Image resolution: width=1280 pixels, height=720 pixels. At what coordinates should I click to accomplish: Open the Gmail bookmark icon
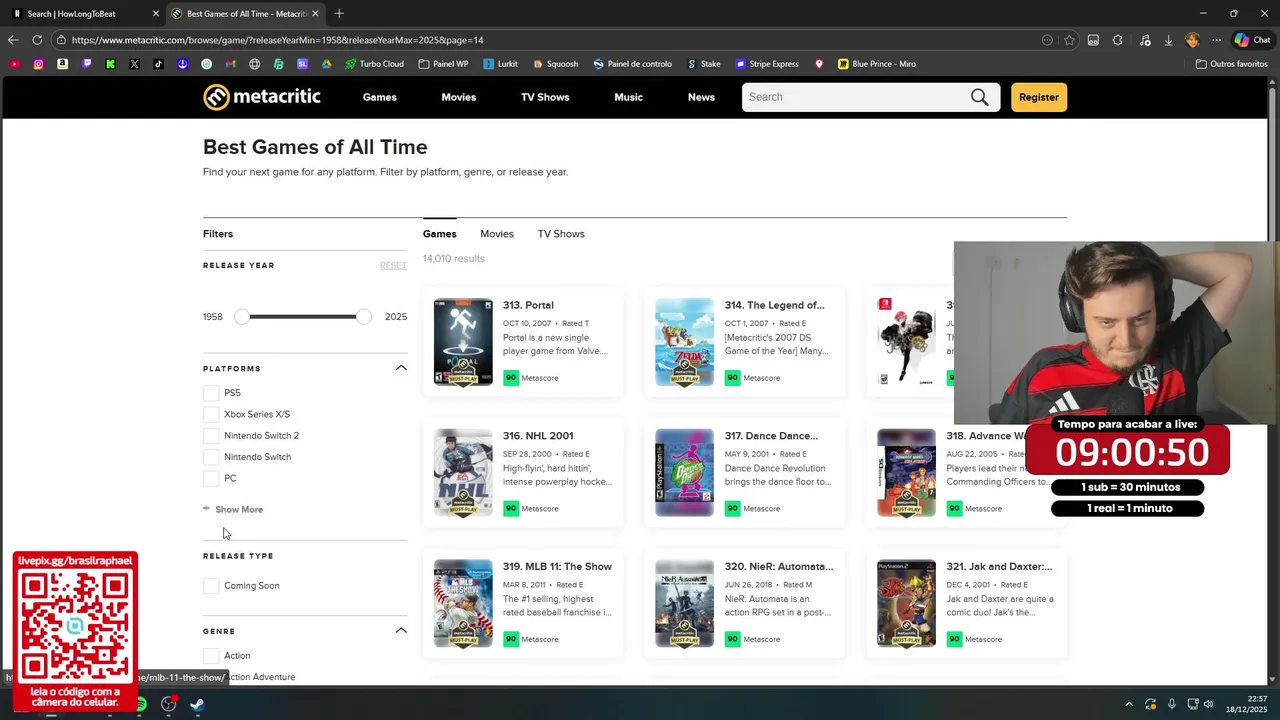230,64
